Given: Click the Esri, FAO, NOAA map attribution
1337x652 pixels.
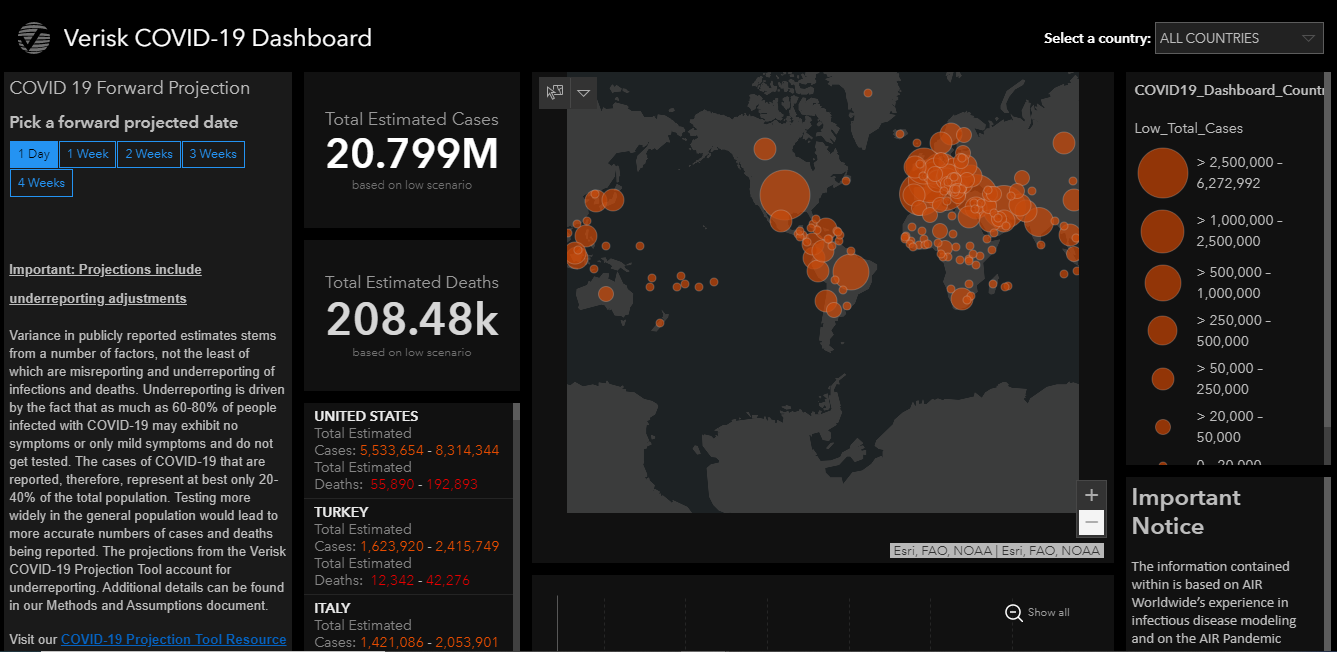Looking at the screenshot, I should point(996,550).
